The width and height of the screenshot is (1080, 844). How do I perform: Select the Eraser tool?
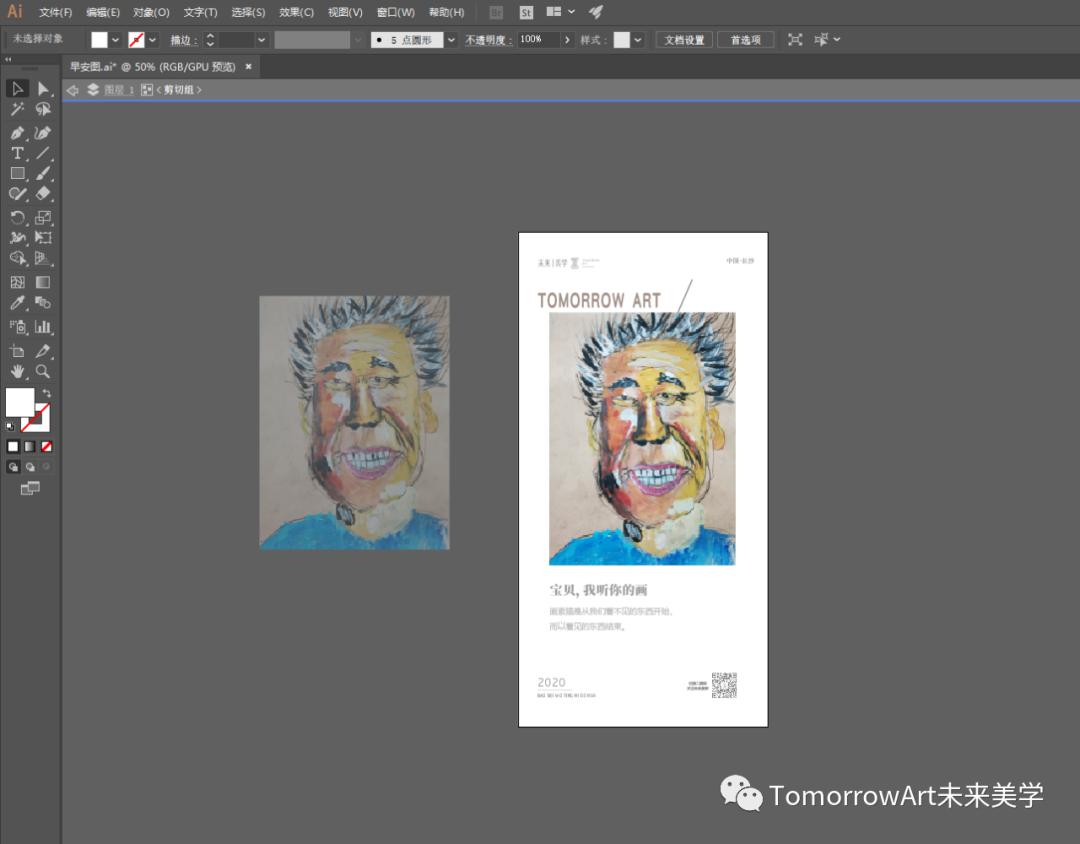pyautogui.click(x=43, y=194)
